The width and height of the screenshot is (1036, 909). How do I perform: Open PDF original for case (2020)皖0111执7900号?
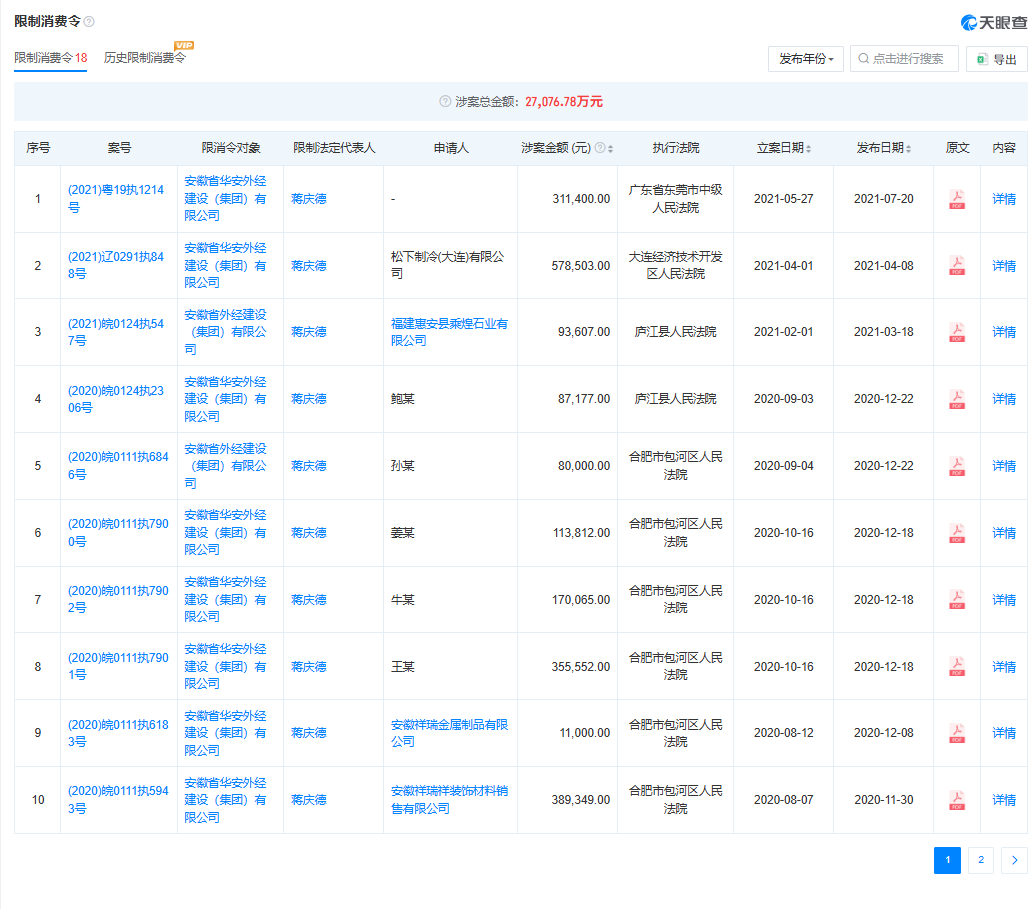956,532
